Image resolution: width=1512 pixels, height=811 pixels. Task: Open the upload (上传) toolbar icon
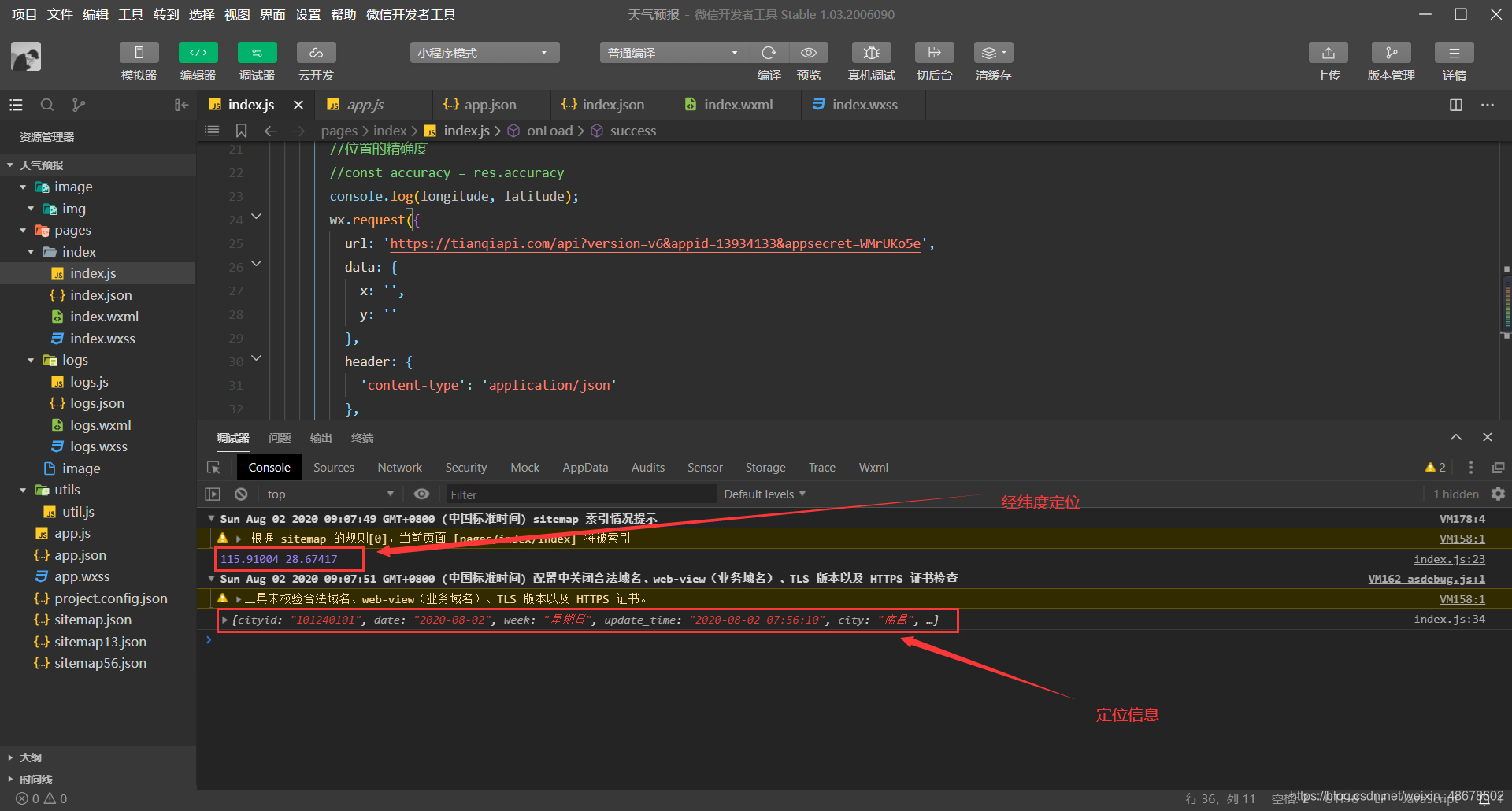tap(1328, 53)
